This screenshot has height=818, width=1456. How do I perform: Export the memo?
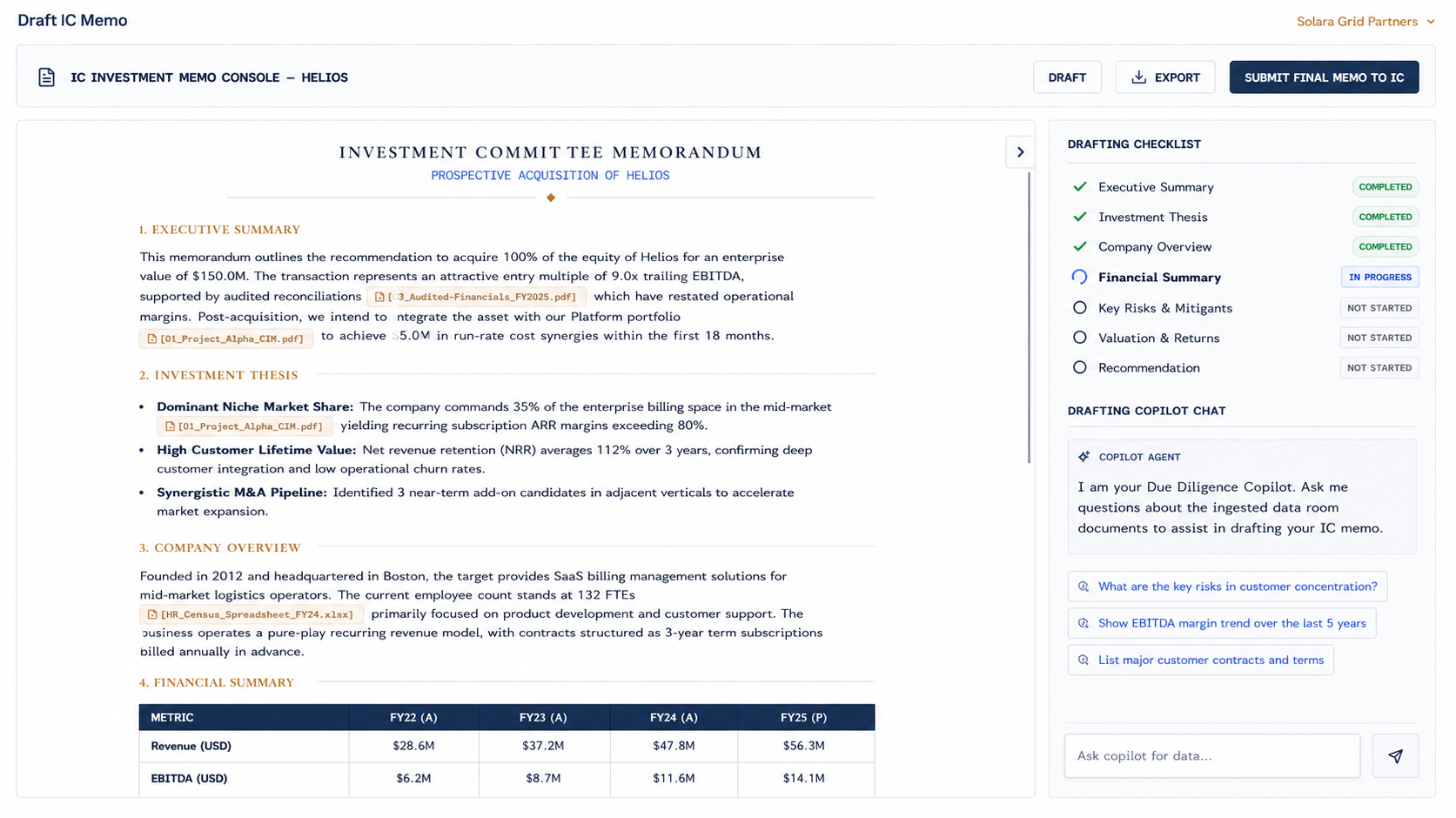(1165, 77)
